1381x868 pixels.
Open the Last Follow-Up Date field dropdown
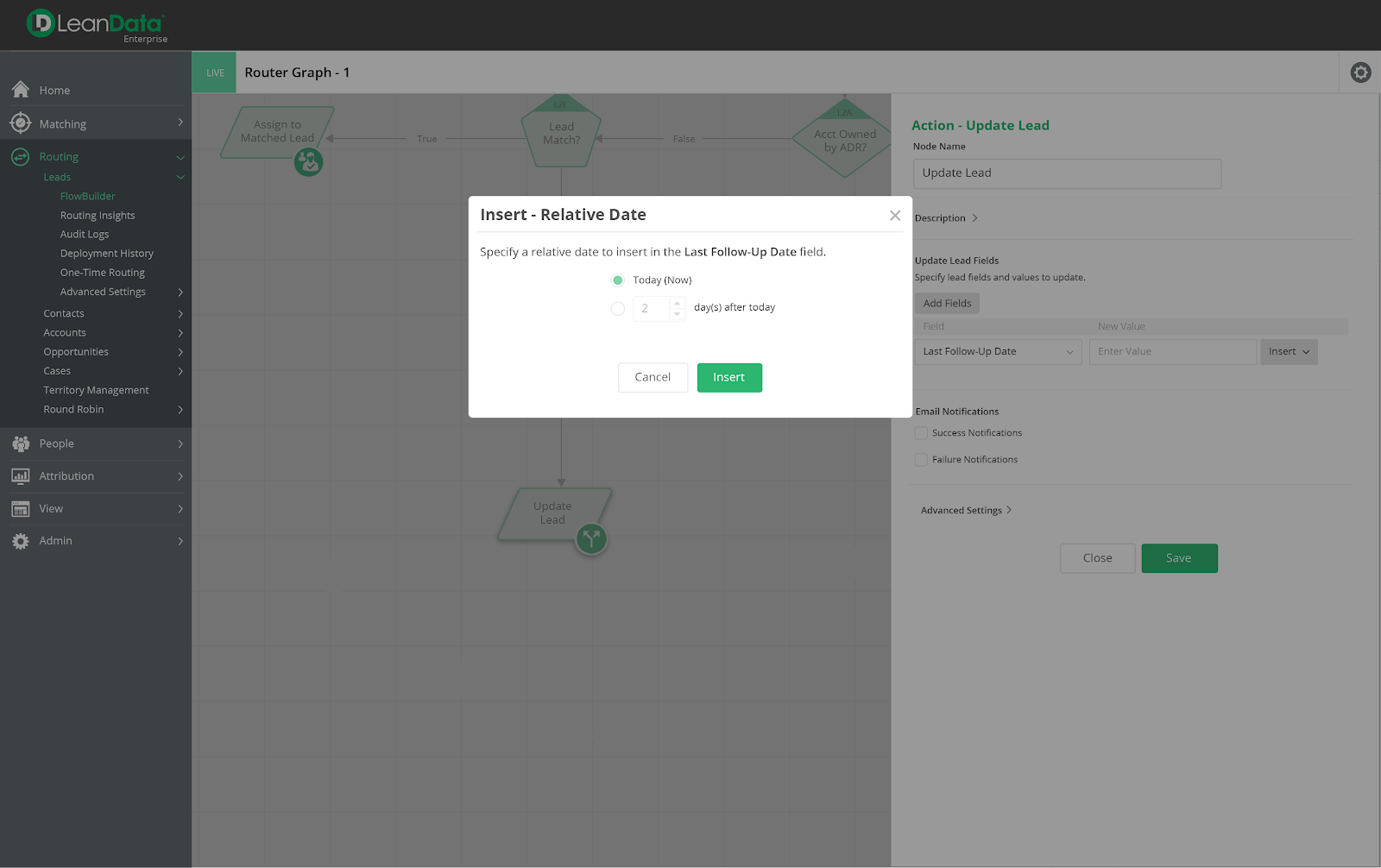[x=997, y=352]
